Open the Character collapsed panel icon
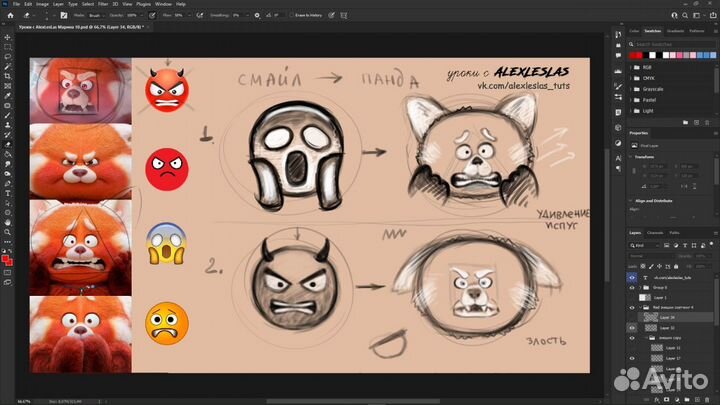 618,158
